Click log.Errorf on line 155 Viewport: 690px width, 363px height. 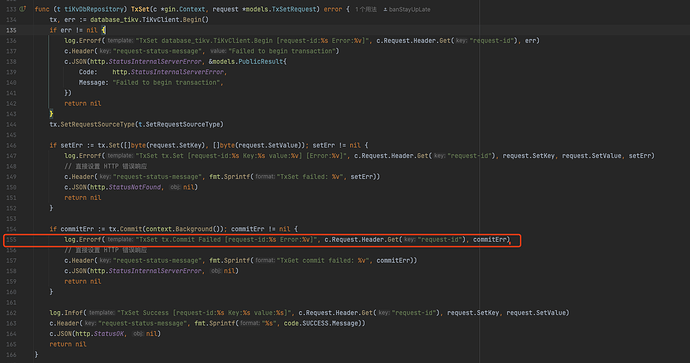pos(83,239)
